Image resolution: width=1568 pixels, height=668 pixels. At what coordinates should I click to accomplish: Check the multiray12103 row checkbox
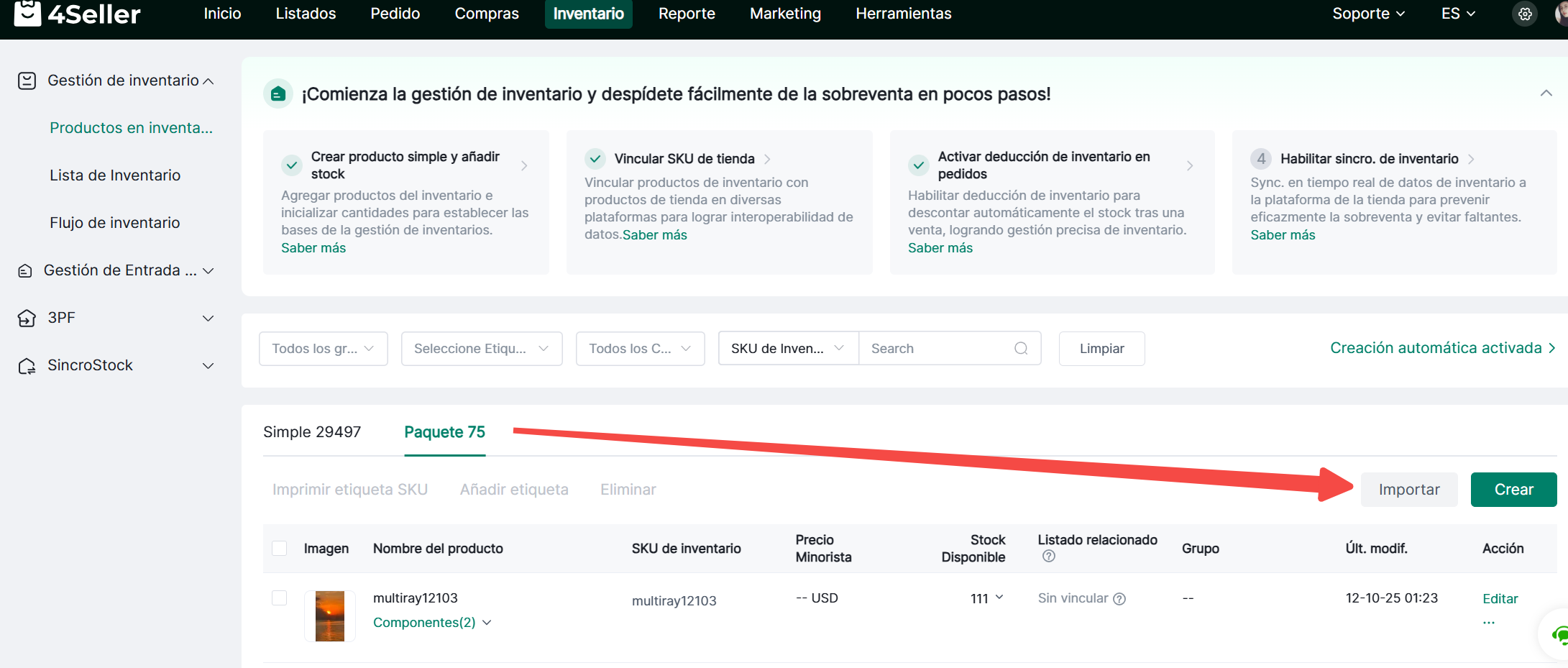tap(280, 598)
